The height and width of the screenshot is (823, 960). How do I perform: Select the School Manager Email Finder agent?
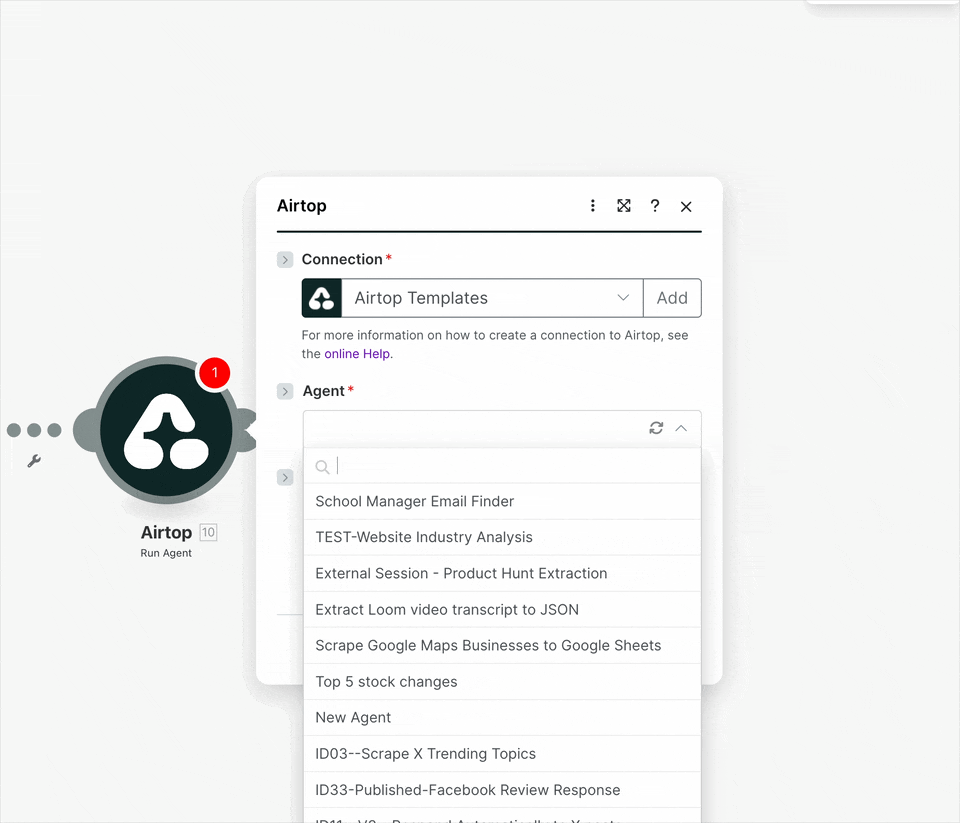[x=414, y=500]
